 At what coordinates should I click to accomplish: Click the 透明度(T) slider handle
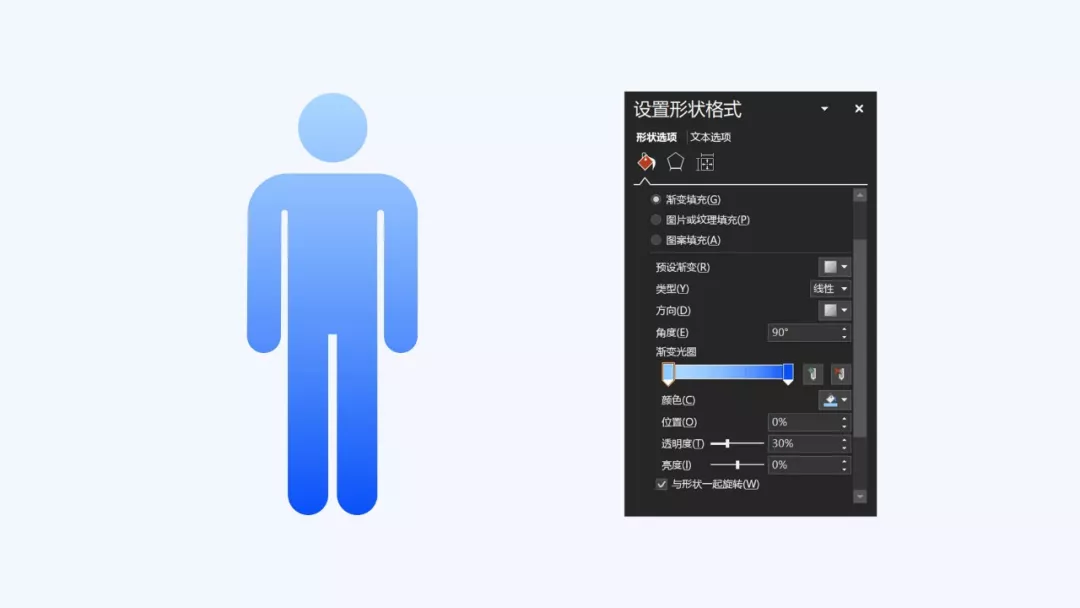pyautogui.click(x=727, y=443)
